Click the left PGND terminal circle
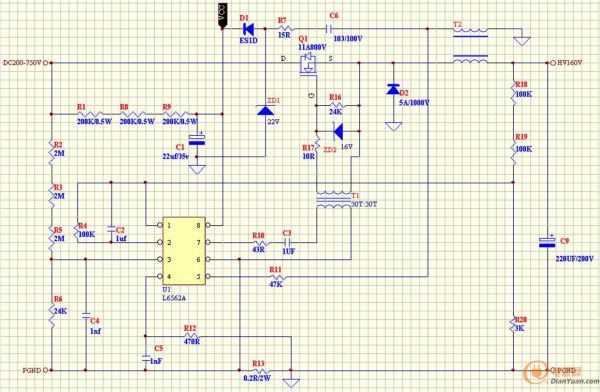 point(46,370)
